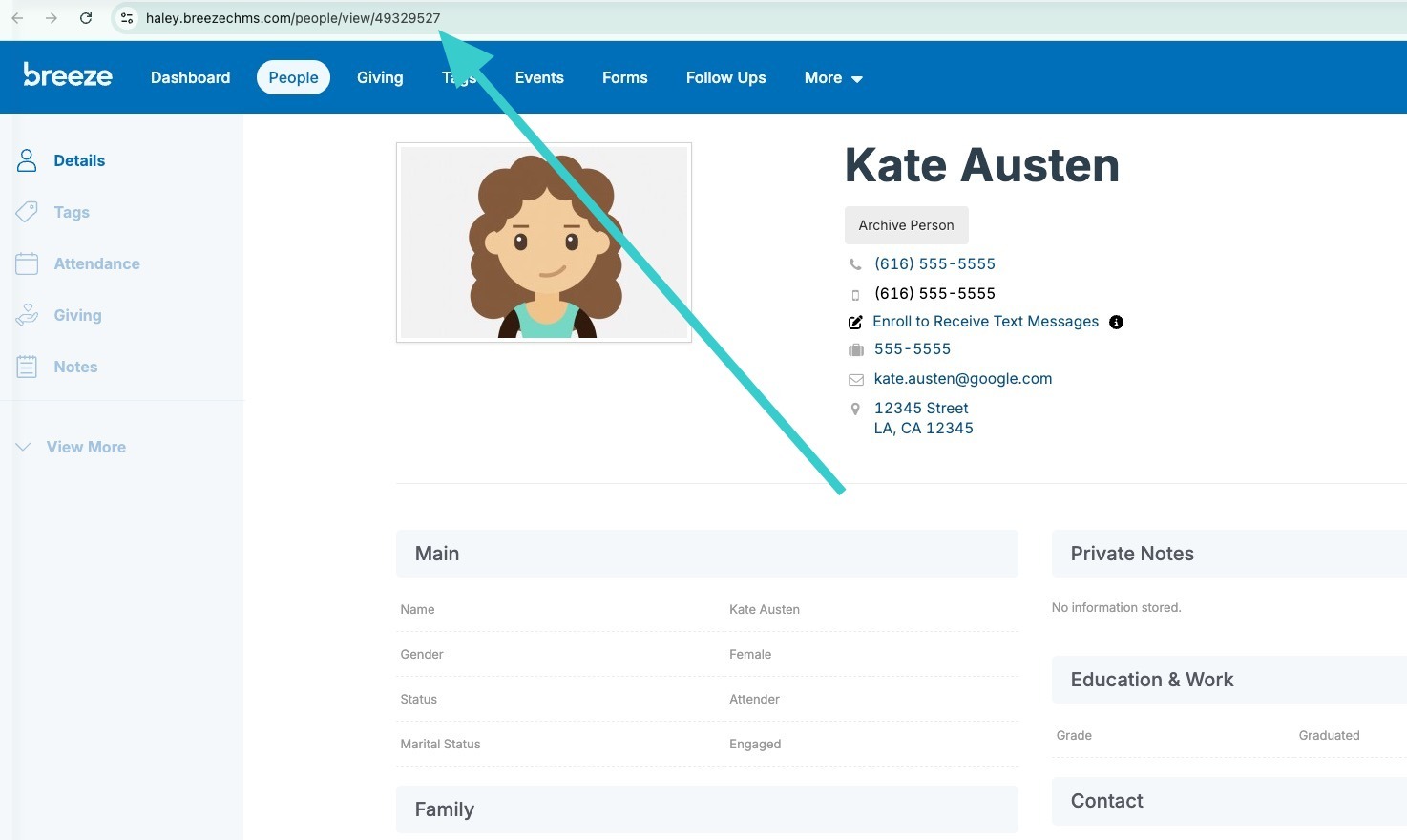Click the site information icon in the address bar
Image resolution: width=1407 pixels, height=840 pixels.
[x=127, y=18]
